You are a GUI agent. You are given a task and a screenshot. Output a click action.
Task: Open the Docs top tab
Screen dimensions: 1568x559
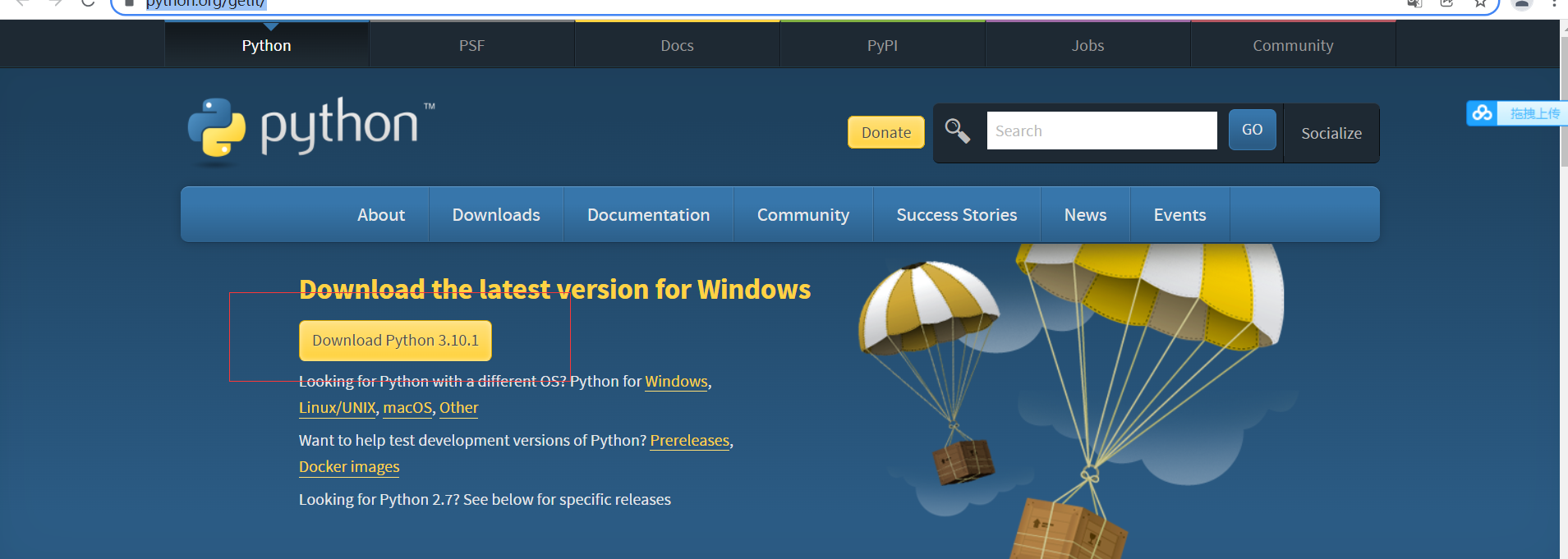click(x=678, y=45)
